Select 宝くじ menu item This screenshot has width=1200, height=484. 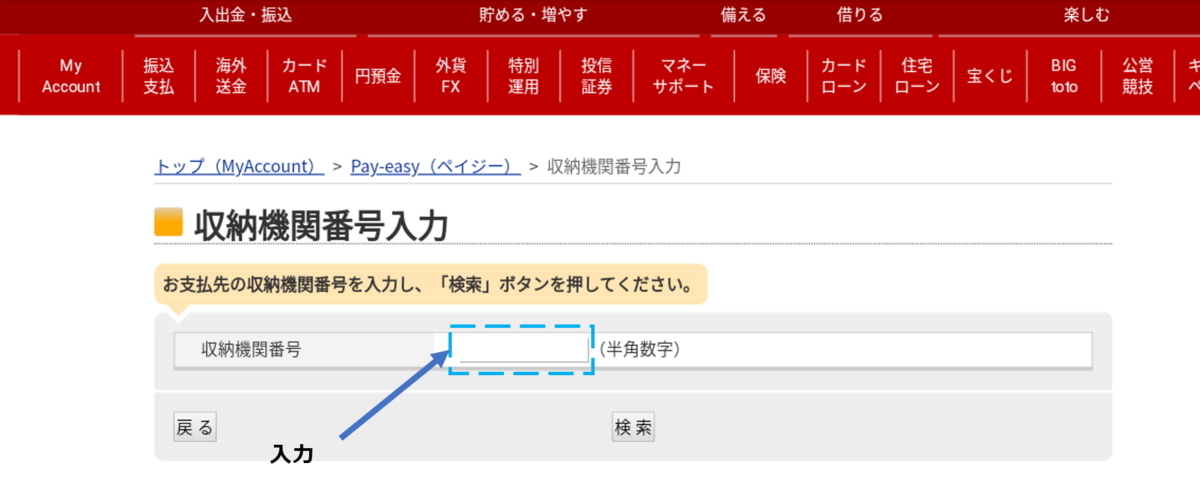tap(990, 76)
